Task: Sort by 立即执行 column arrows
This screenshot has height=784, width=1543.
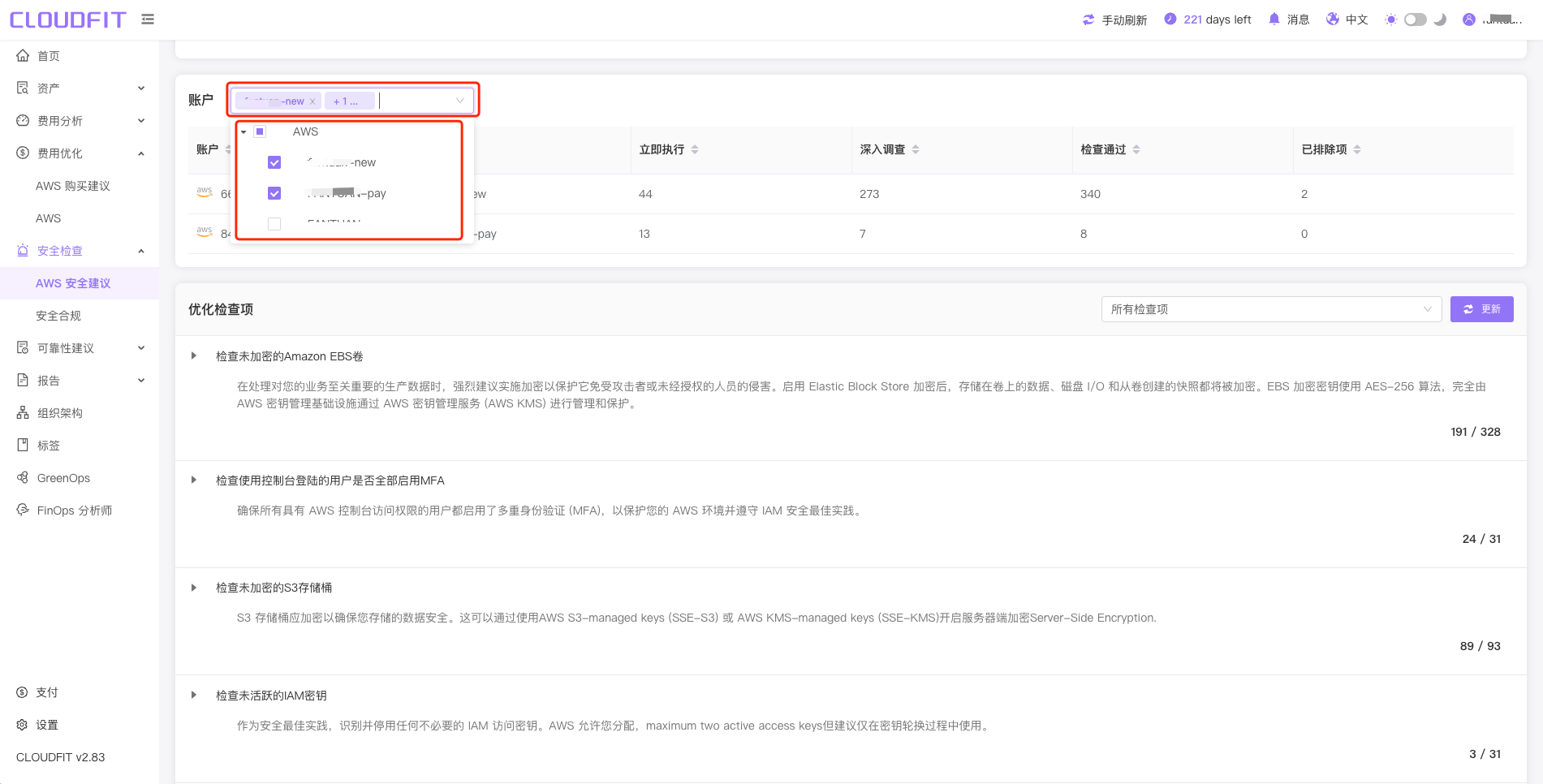Action: coord(695,150)
